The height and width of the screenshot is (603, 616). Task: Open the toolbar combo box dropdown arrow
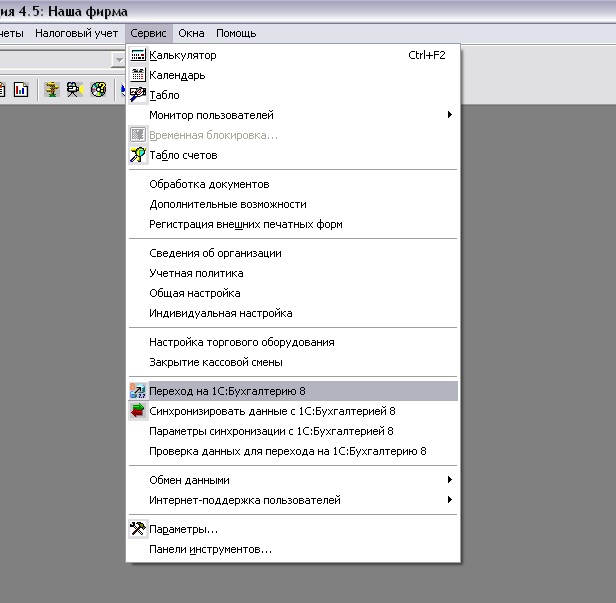pos(118,60)
